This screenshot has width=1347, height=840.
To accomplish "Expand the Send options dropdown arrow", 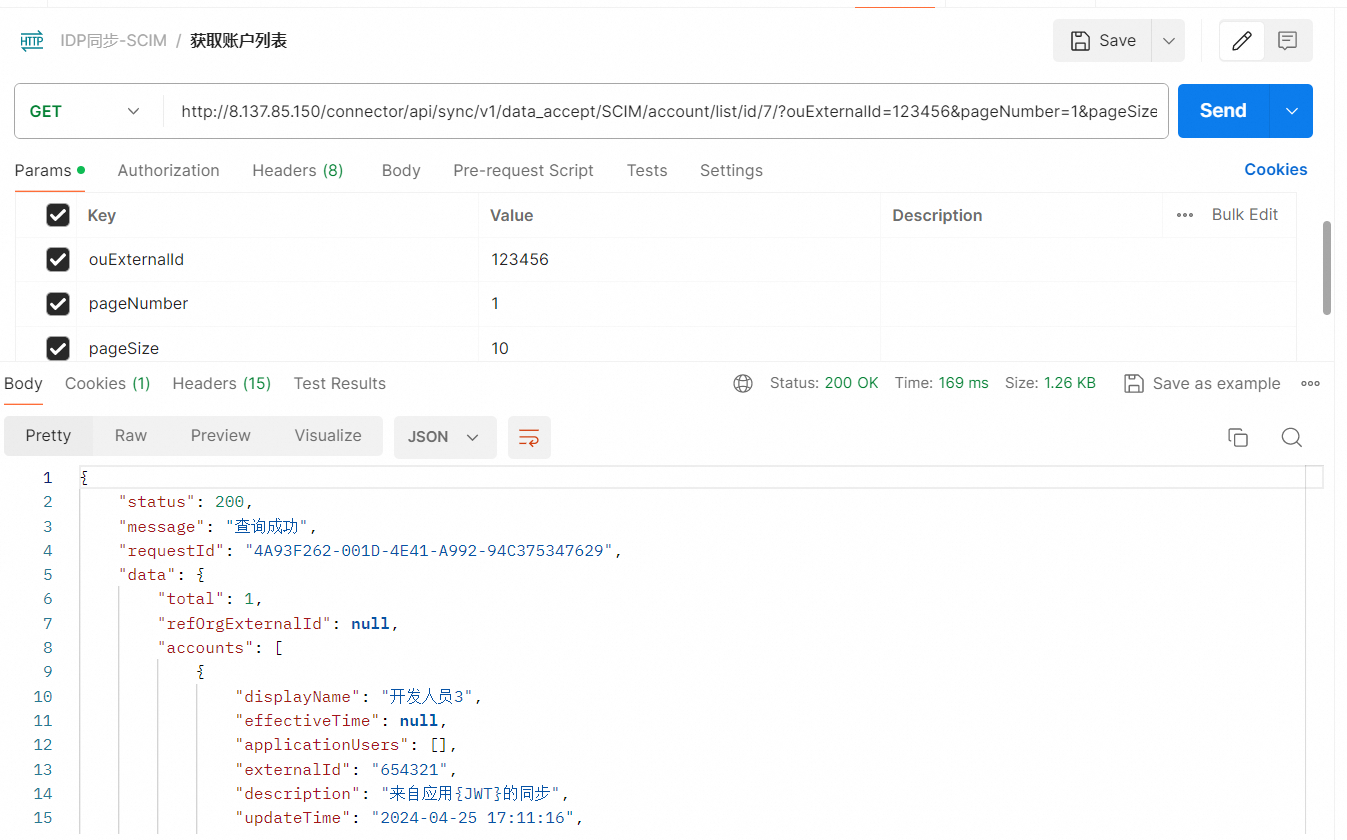I will click(x=1292, y=111).
